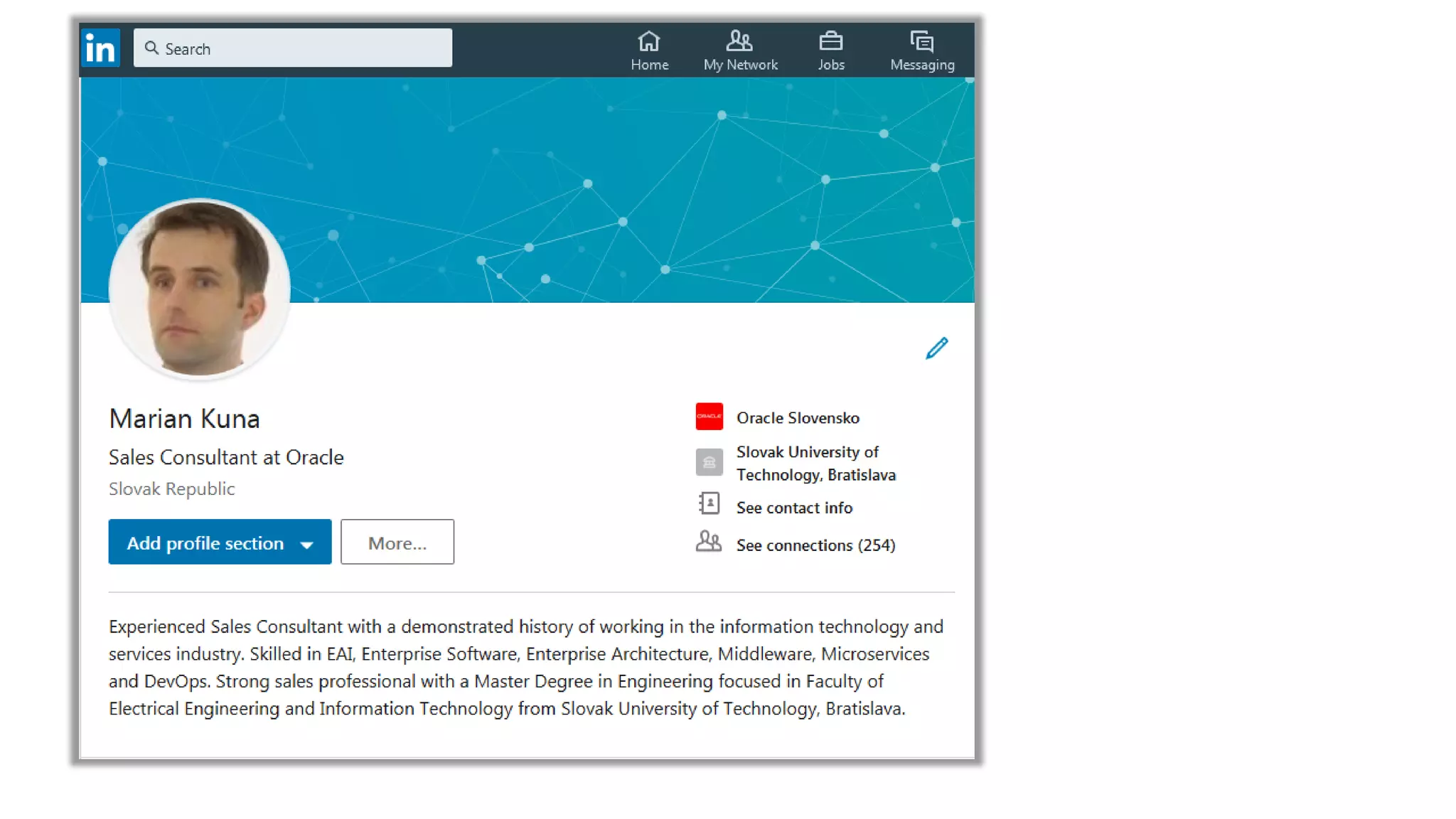Expand the Add profile section dropdown arrow
The width and height of the screenshot is (1456, 819).
tap(306, 545)
